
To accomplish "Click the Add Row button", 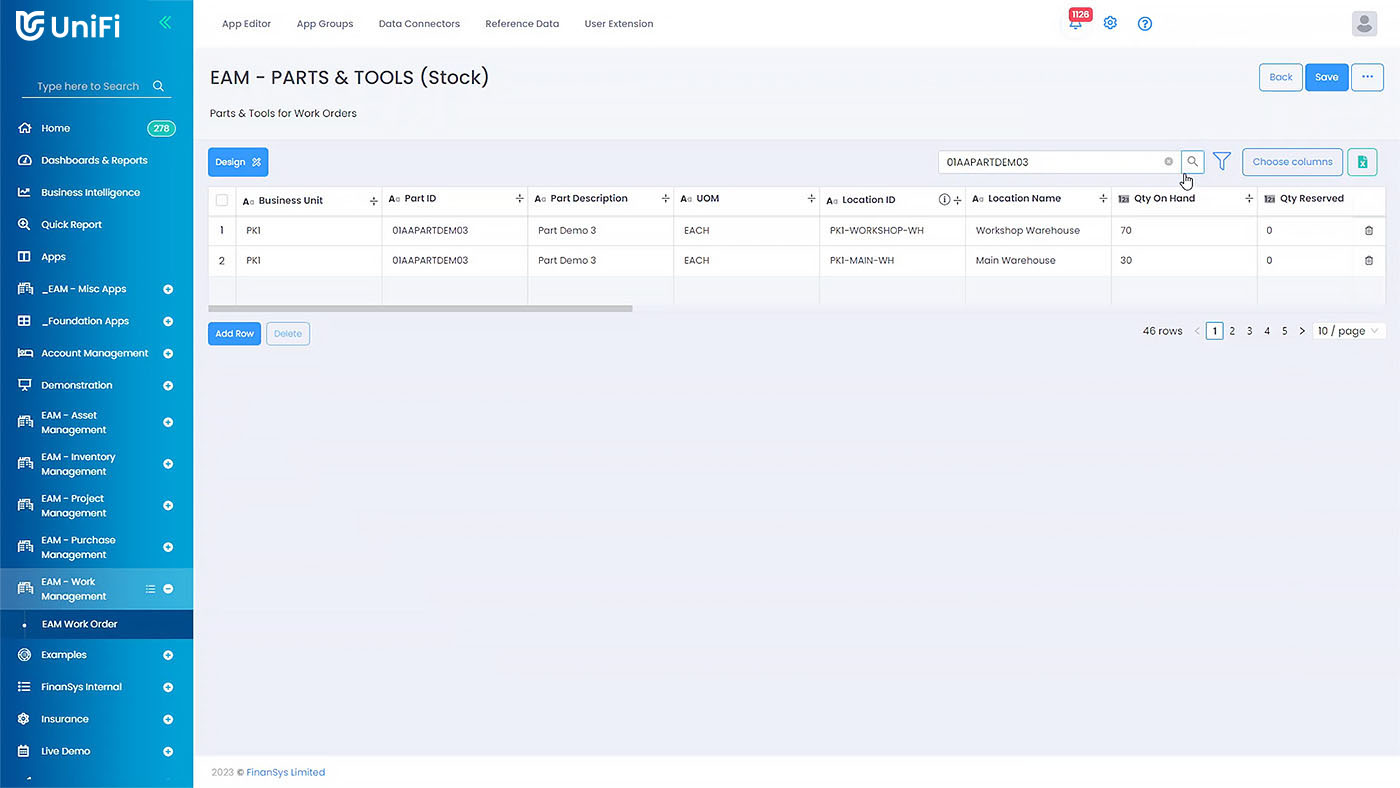I will pyautogui.click(x=234, y=334).
